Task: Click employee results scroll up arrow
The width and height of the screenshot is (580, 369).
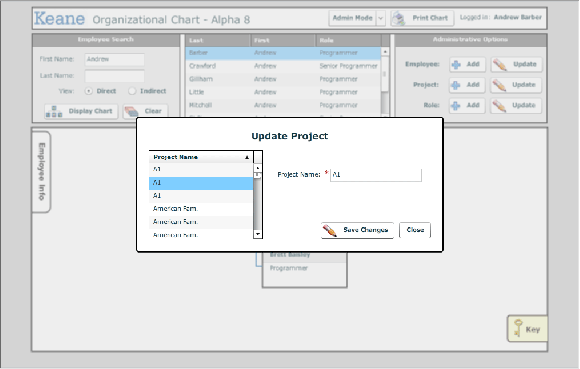Action: coord(385,52)
